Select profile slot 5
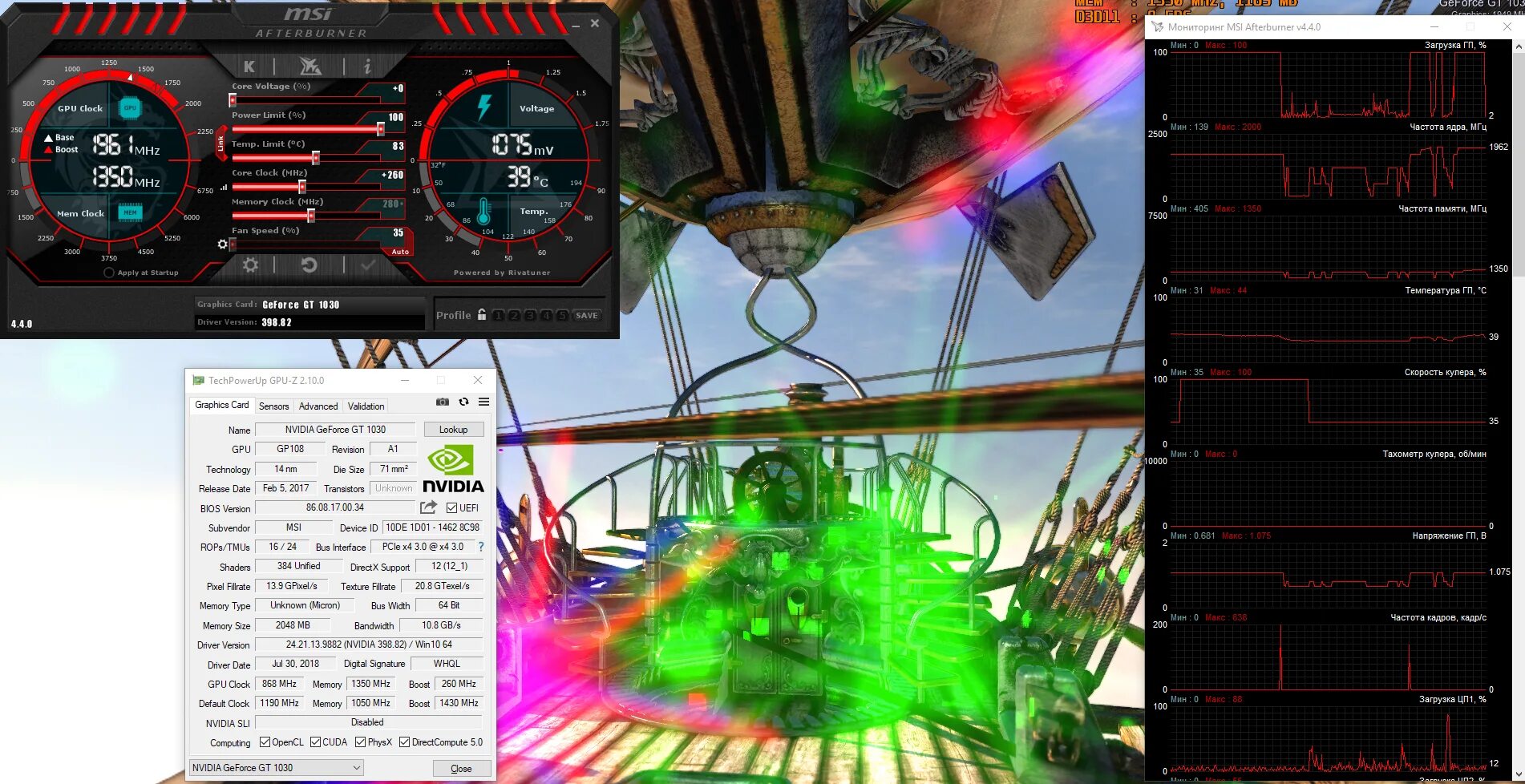Image resolution: width=1525 pixels, height=784 pixels. [x=562, y=315]
